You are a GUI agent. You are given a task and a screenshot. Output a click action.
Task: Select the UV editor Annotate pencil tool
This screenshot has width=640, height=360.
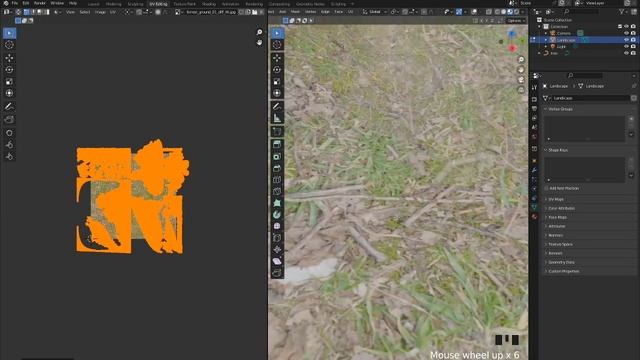(x=9, y=107)
